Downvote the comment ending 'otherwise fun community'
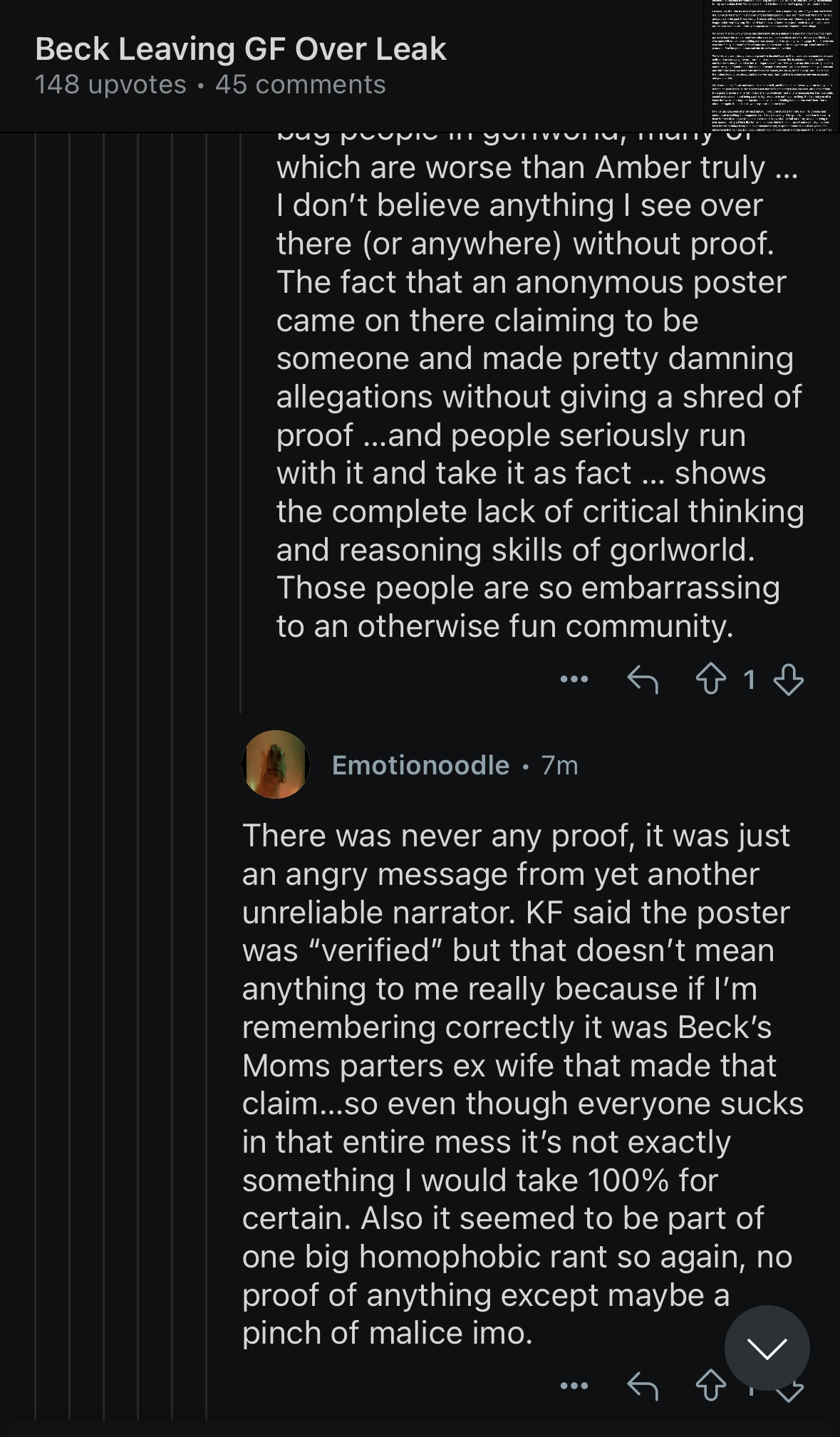 [789, 679]
